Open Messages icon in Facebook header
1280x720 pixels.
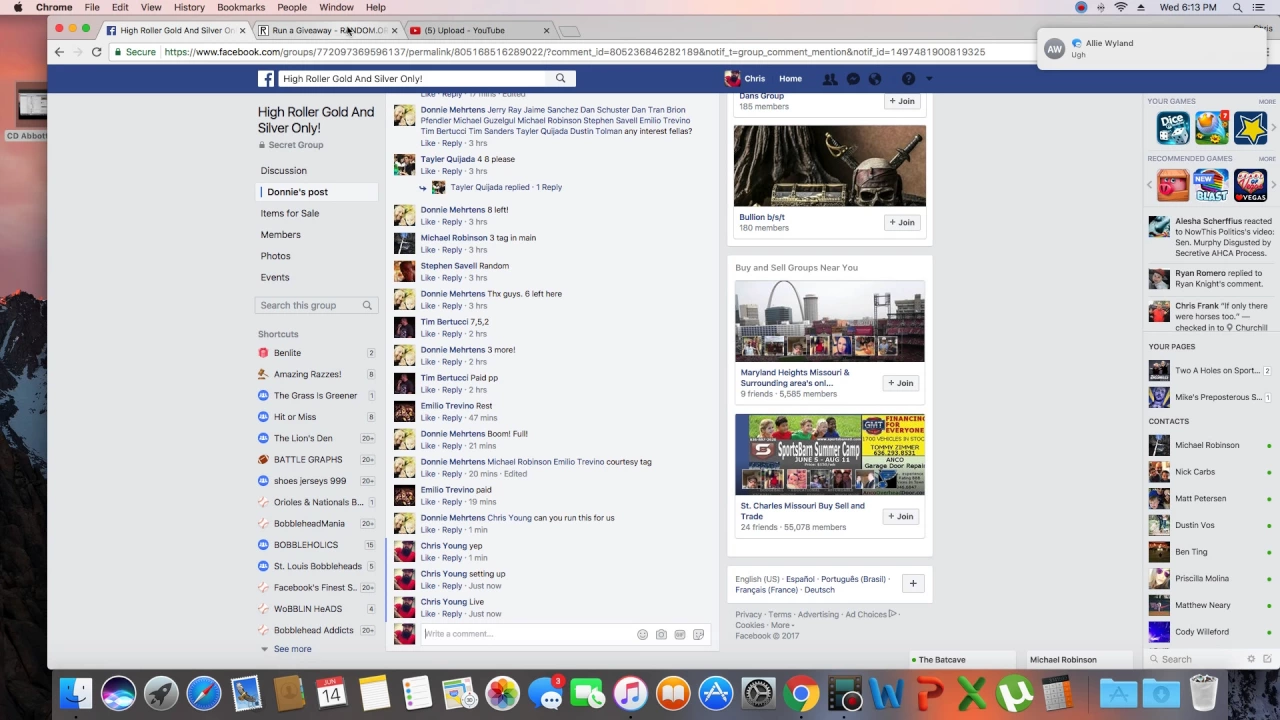pyautogui.click(x=853, y=79)
